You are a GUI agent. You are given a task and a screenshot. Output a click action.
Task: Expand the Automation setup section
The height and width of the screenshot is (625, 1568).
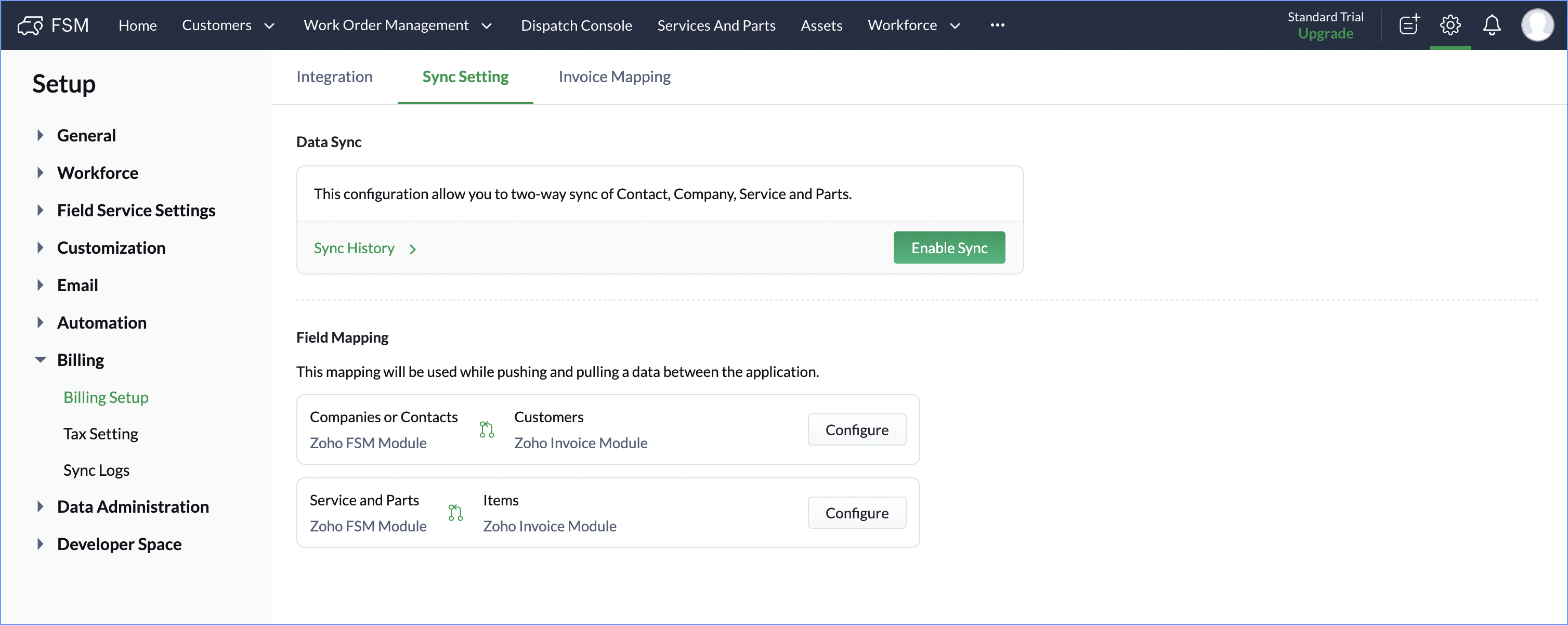tap(40, 322)
